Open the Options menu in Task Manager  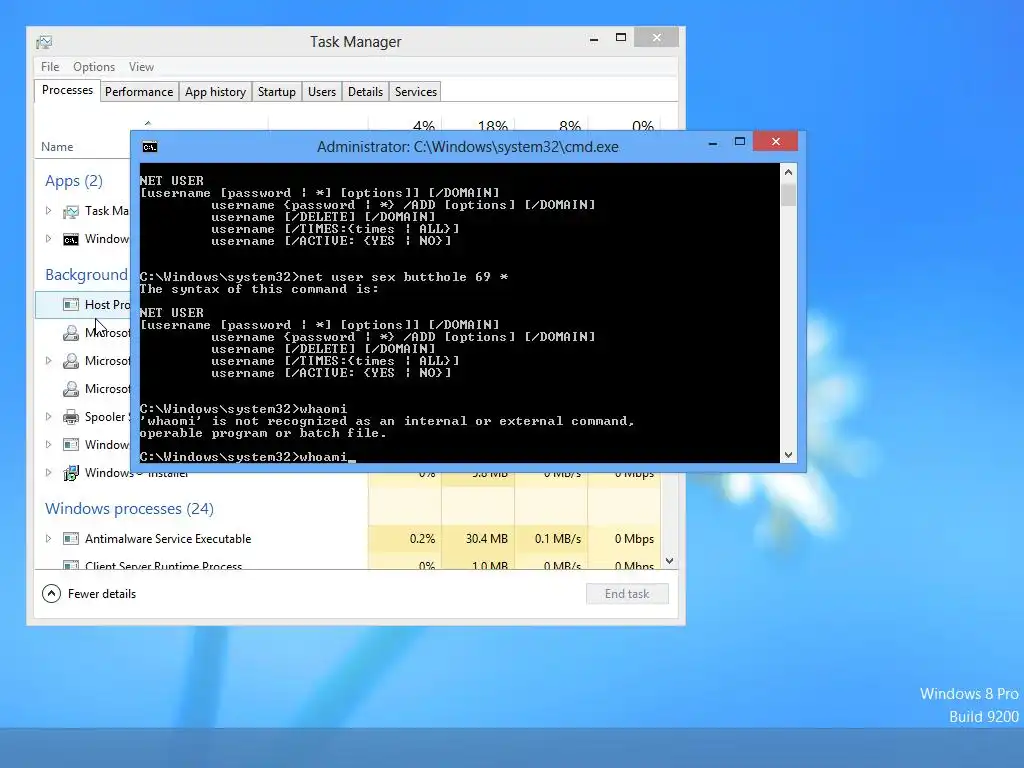93,67
